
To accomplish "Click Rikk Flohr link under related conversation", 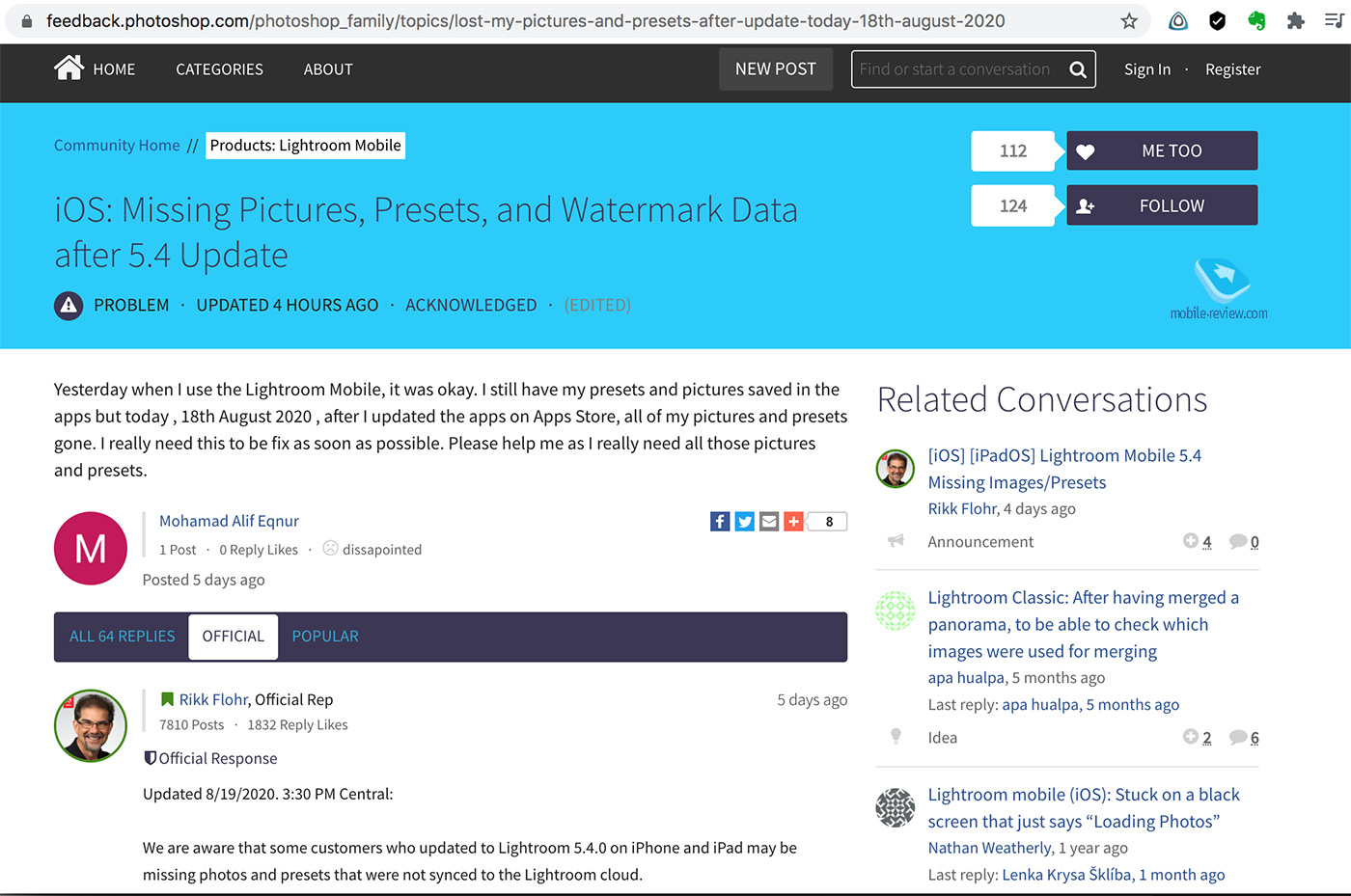I will (962, 508).
